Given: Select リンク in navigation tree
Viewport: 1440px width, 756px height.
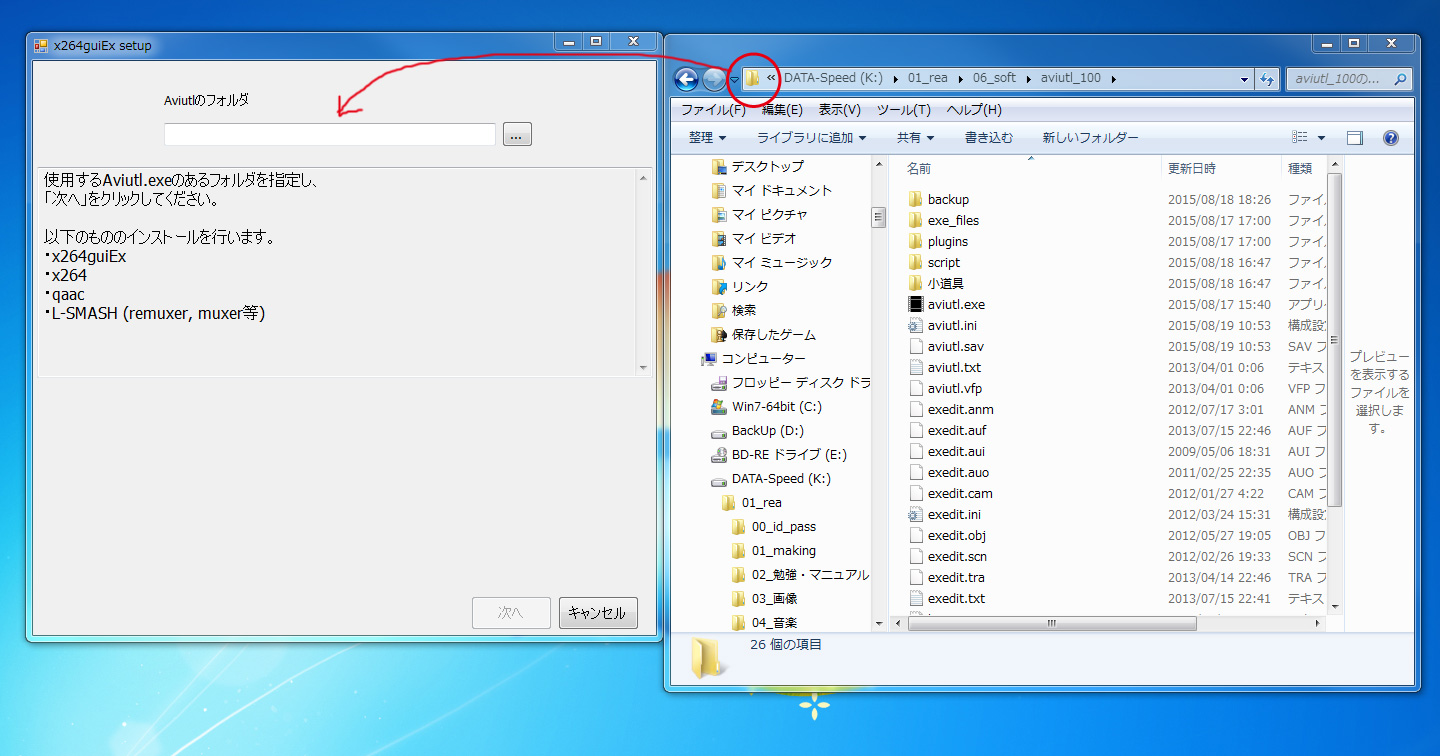Looking at the screenshot, I should (750, 286).
